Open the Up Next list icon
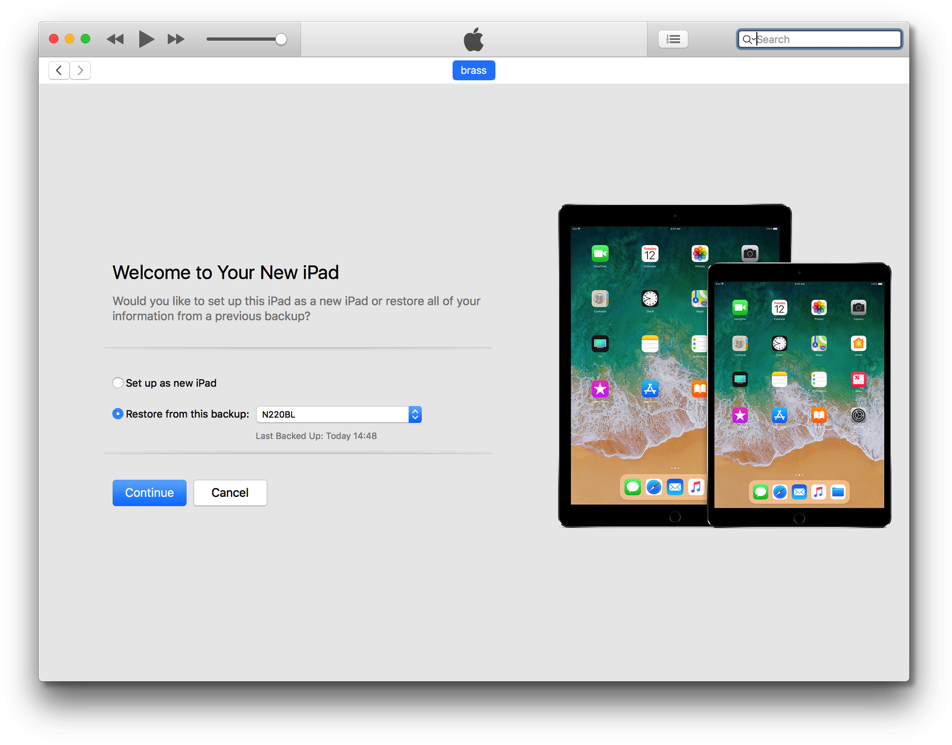This screenshot has width=952, height=745. click(673, 39)
